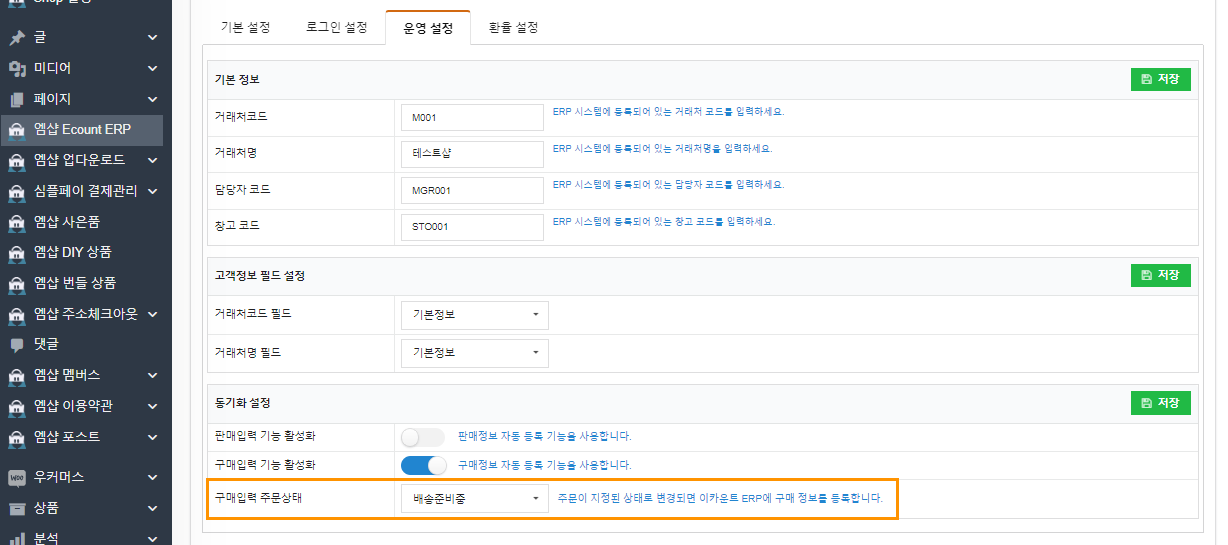Click the media icon in sidebar
This screenshot has height=545, width=1228.
16,69
